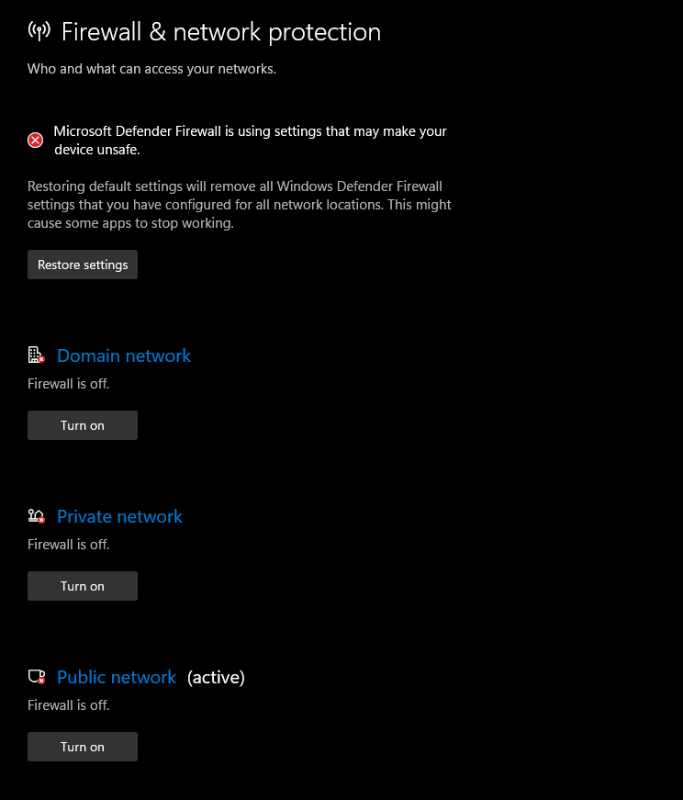This screenshot has width=683, height=800.
Task: Open the Domain network settings link
Action: [124, 355]
